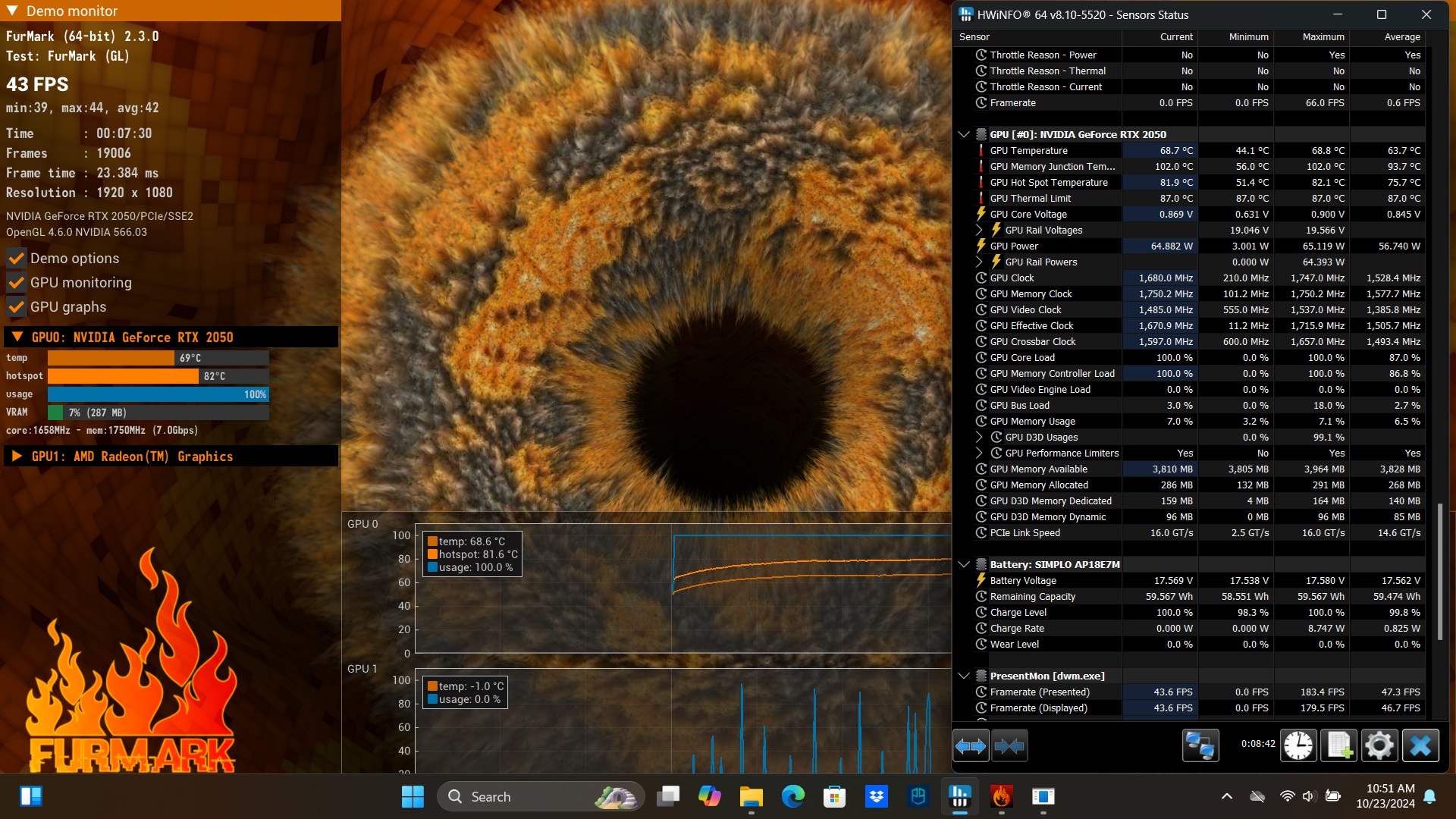
Task: Close sensors using blue X icon in toolbar
Action: point(1420,745)
